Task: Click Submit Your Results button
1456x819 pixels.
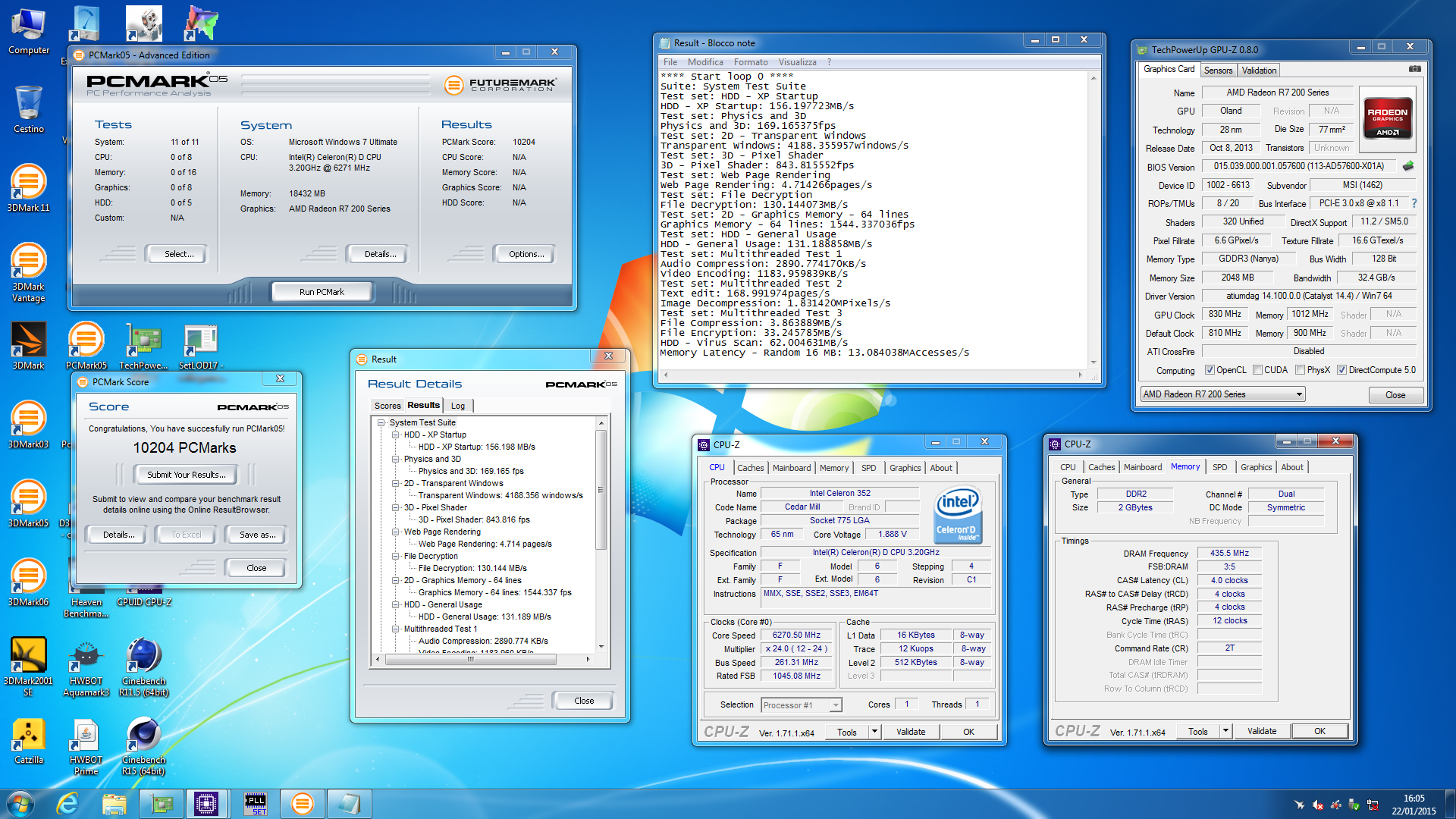Action: coord(186,475)
